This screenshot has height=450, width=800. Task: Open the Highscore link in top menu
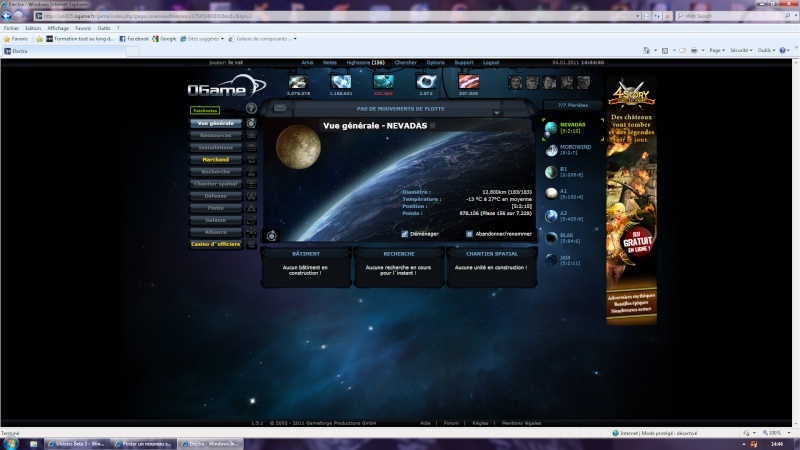[365, 63]
